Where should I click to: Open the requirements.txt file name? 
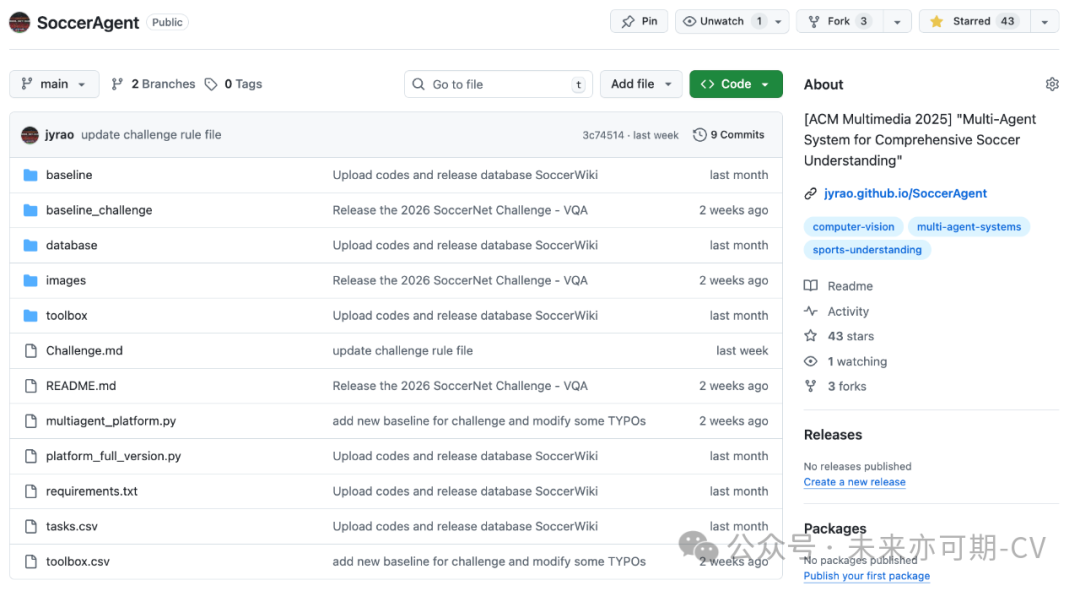(x=92, y=491)
